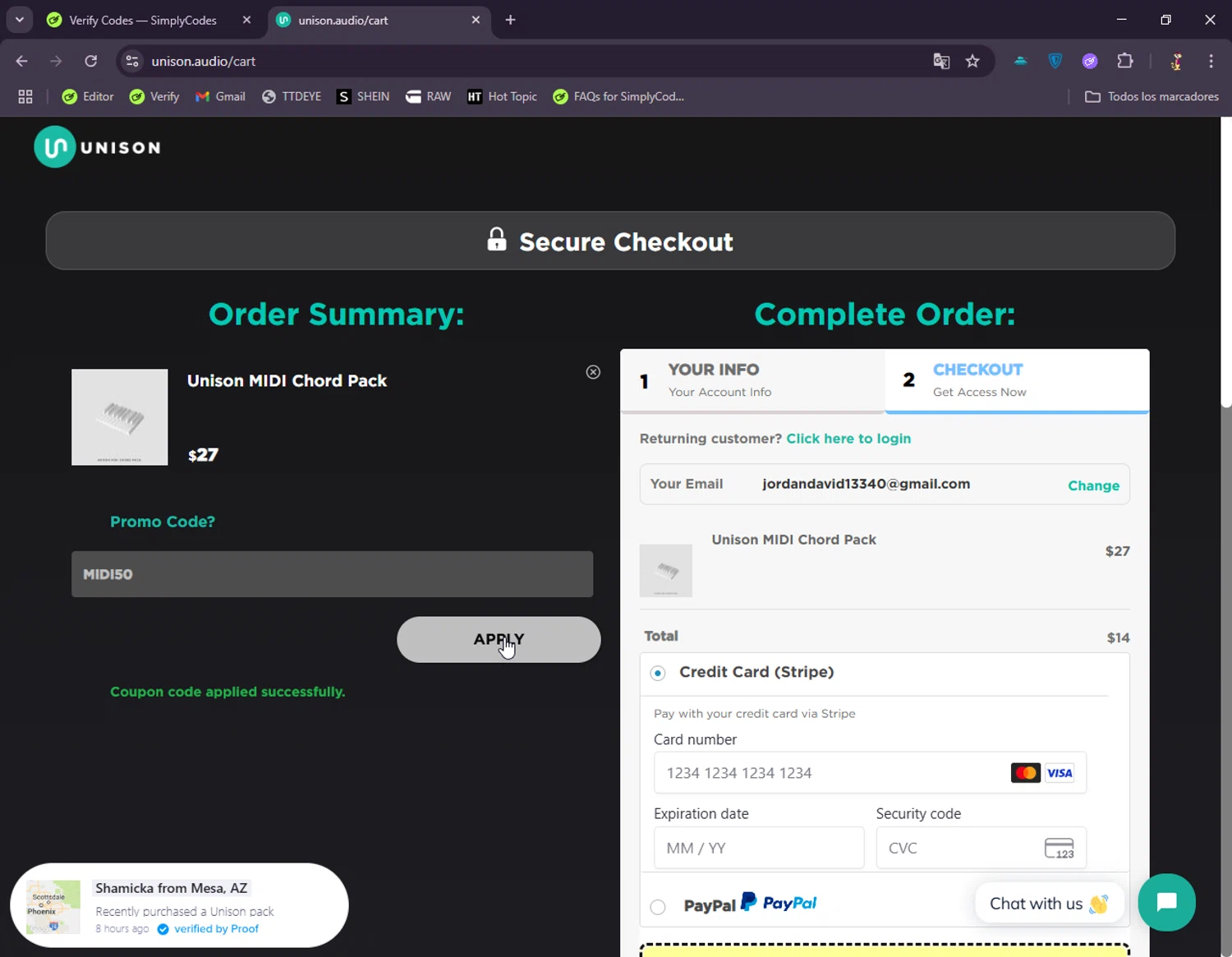Click the $14 total amount

tap(1118, 637)
